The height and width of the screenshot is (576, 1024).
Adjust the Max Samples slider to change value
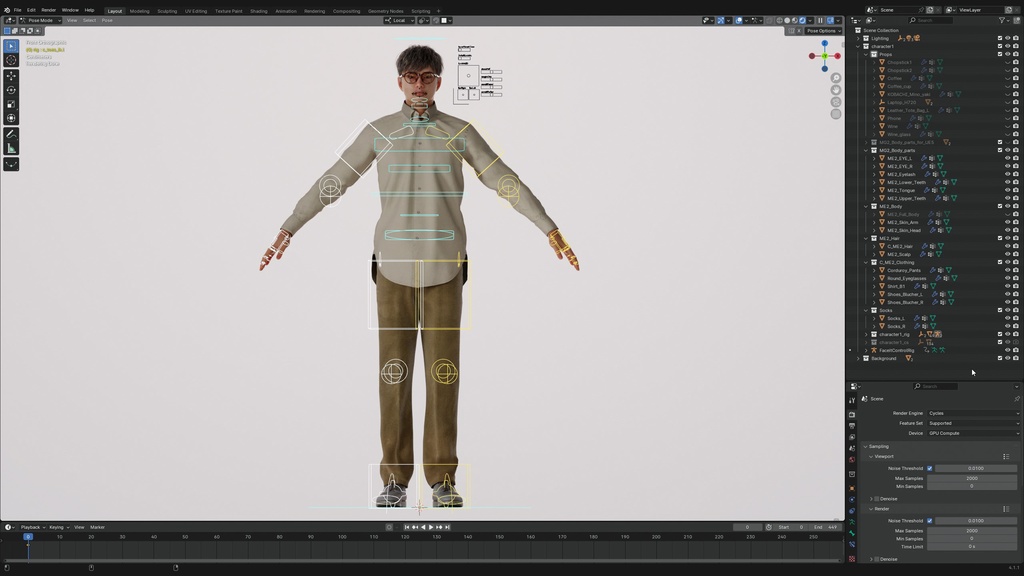pyautogui.click(x=972, y=478)
